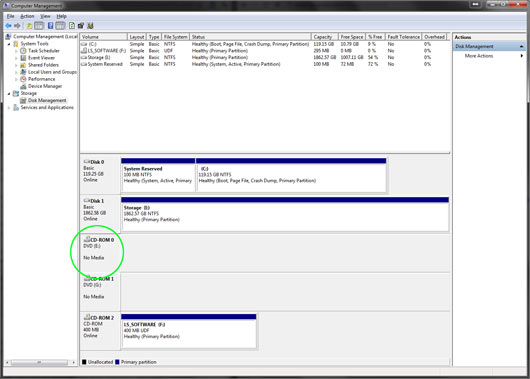Click the Local Users and Groups icon
Image resolution: width=530 pixels, height=379 pixels.
coord(23,72)
